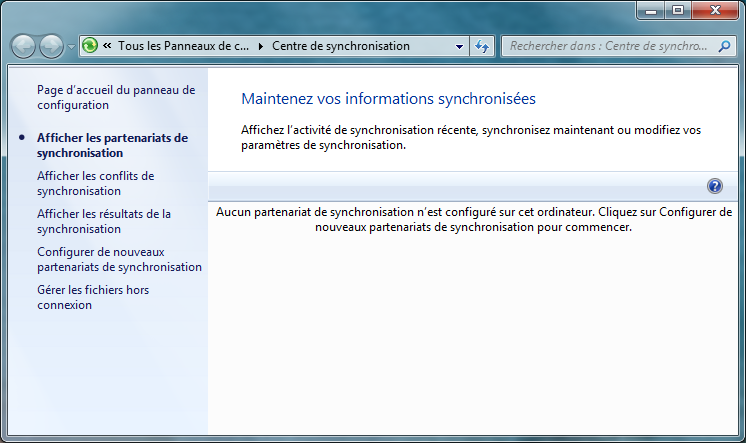The image size is (746, 443).
Task: Select 'Afficher les partenariats de synchronisation'
Action: pyautogui.click(x=112, y=145)
